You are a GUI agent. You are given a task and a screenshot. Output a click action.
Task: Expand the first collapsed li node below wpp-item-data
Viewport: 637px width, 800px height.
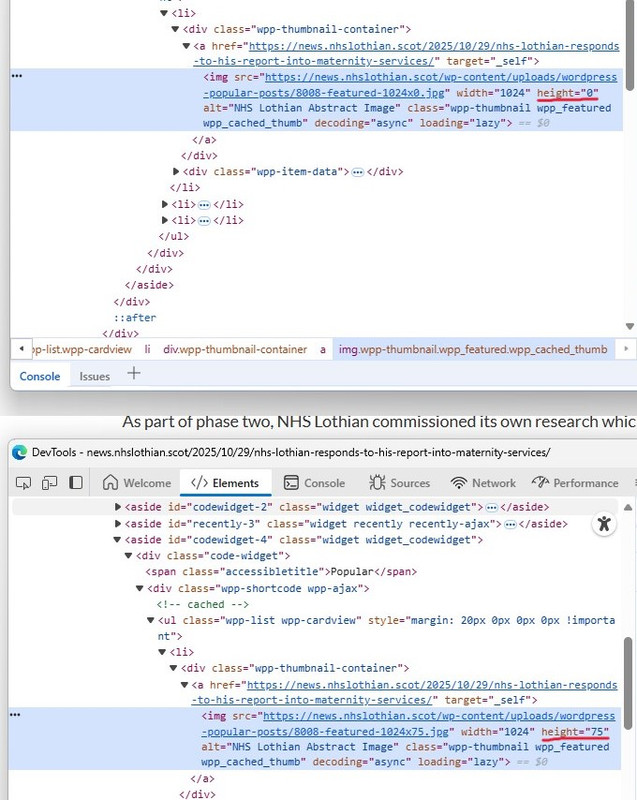click(165, 204)
